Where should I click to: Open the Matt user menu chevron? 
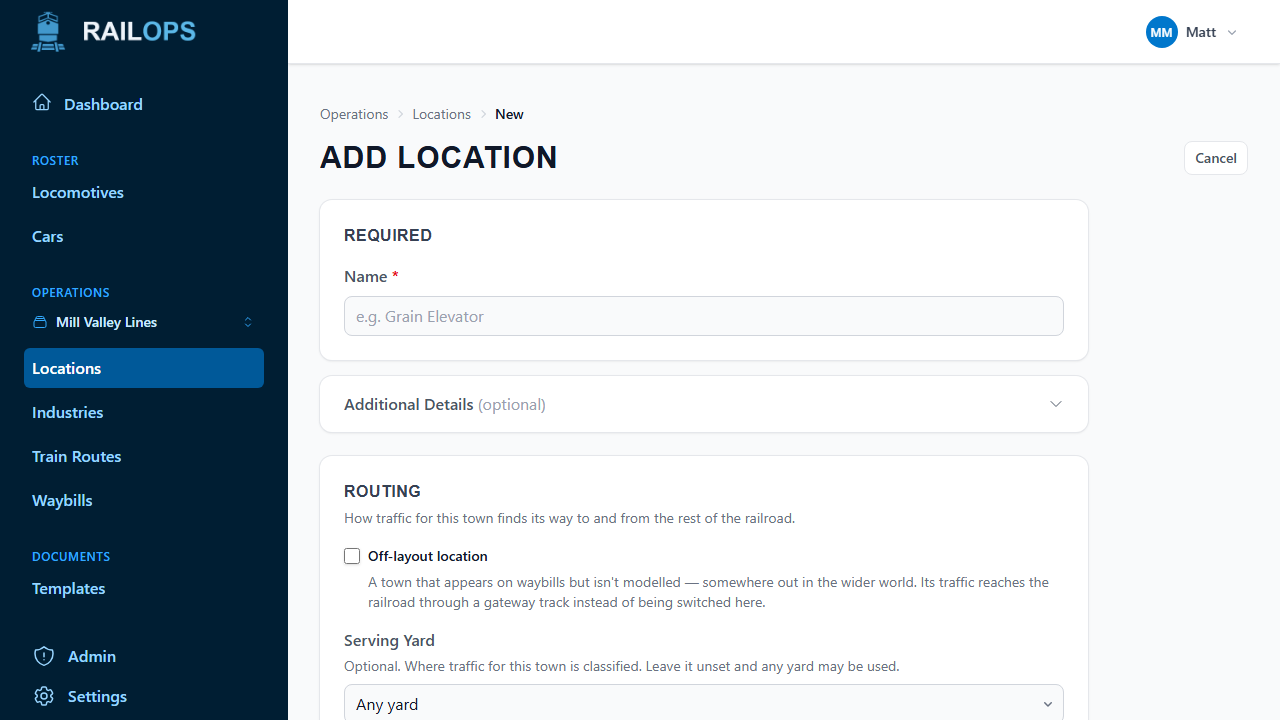(x=1232, y=32)
